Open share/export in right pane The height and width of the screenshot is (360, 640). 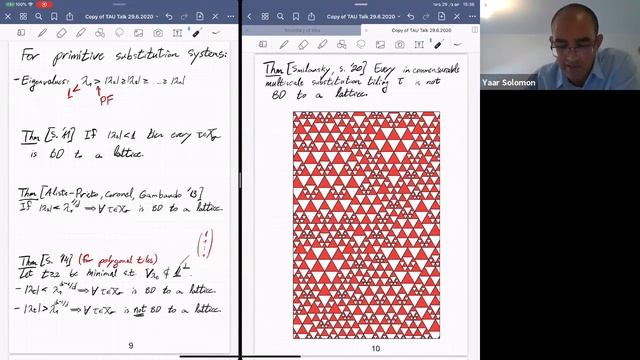pyautogui.click(x=311, y=17)
